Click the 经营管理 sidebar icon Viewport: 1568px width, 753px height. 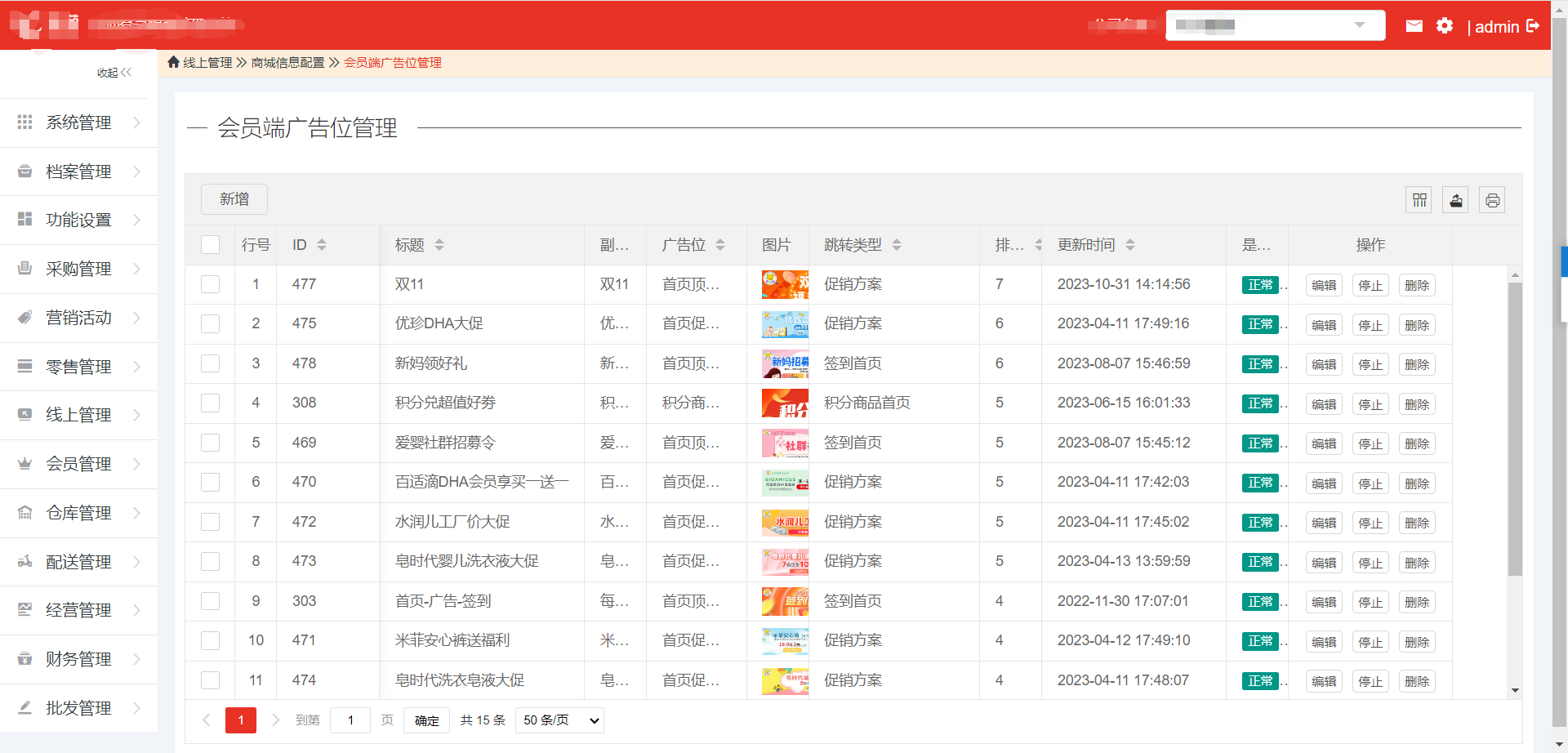tap(25, 610)
